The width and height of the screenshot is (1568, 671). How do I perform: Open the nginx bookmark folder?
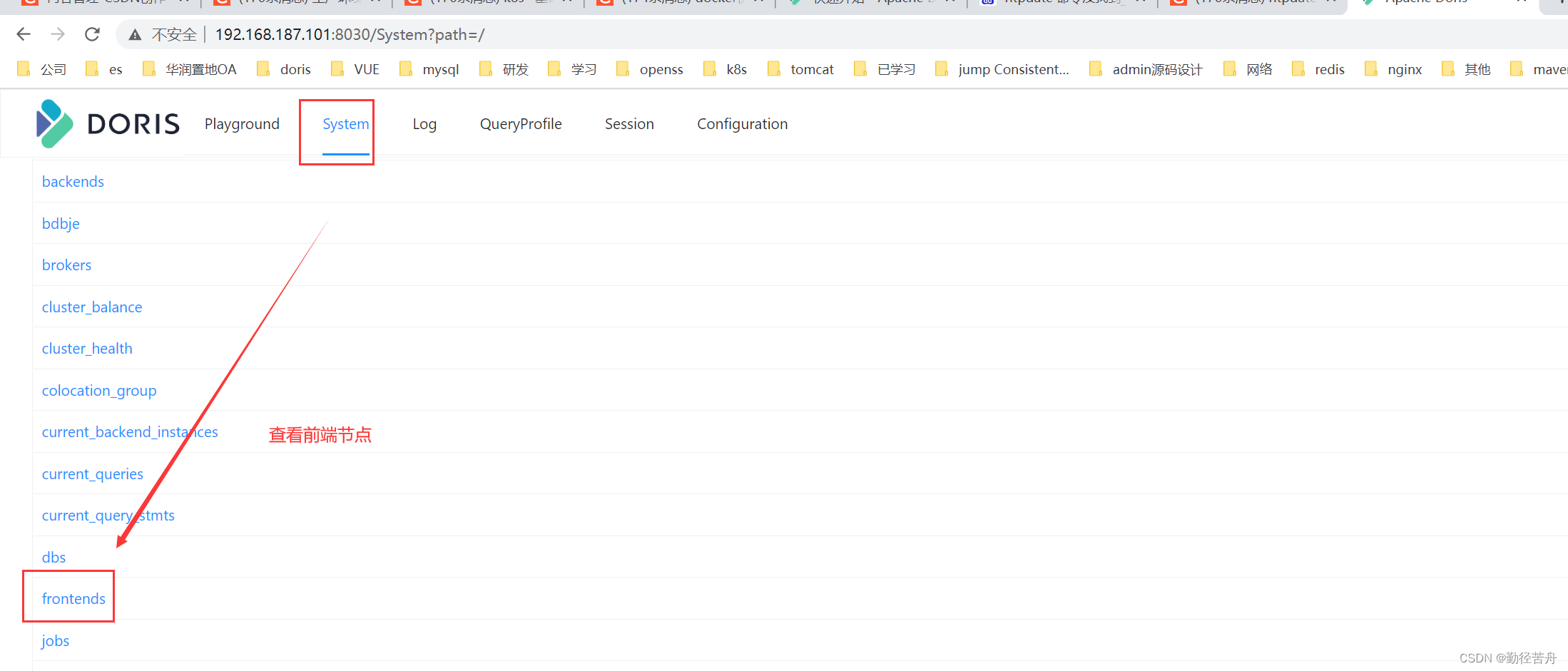pos(1393,69)
